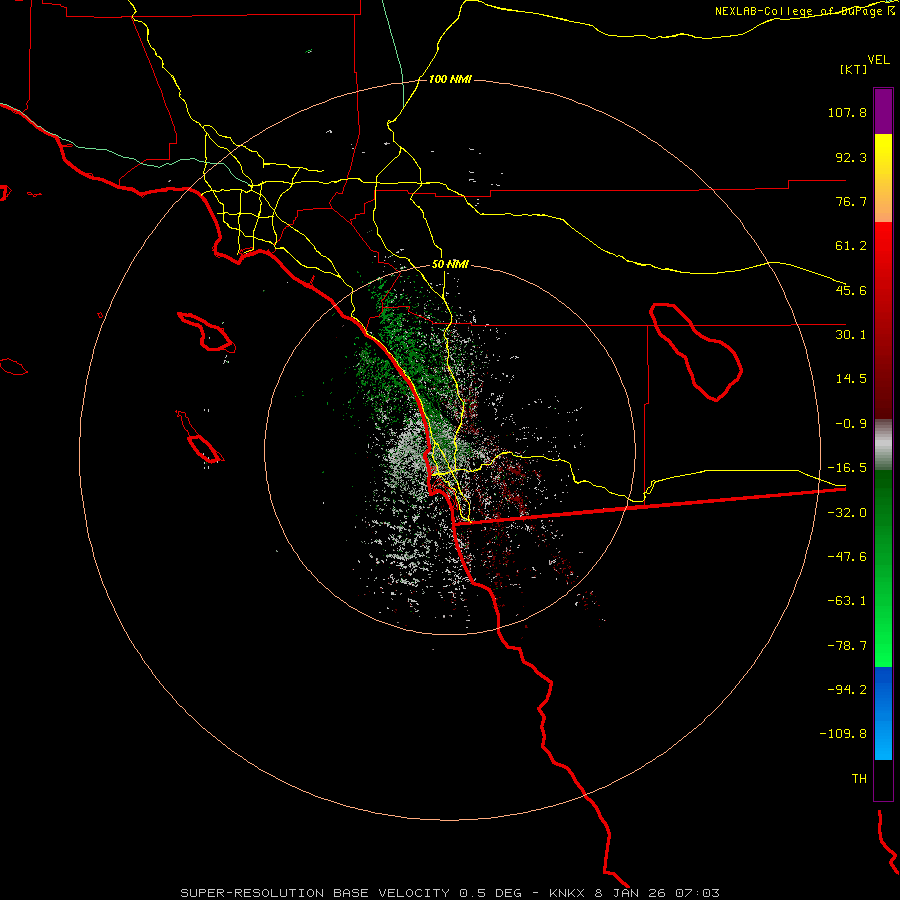
Task: Click the 100 NMI range ring label
Action: pyautogui.click(x=450, y=79)
